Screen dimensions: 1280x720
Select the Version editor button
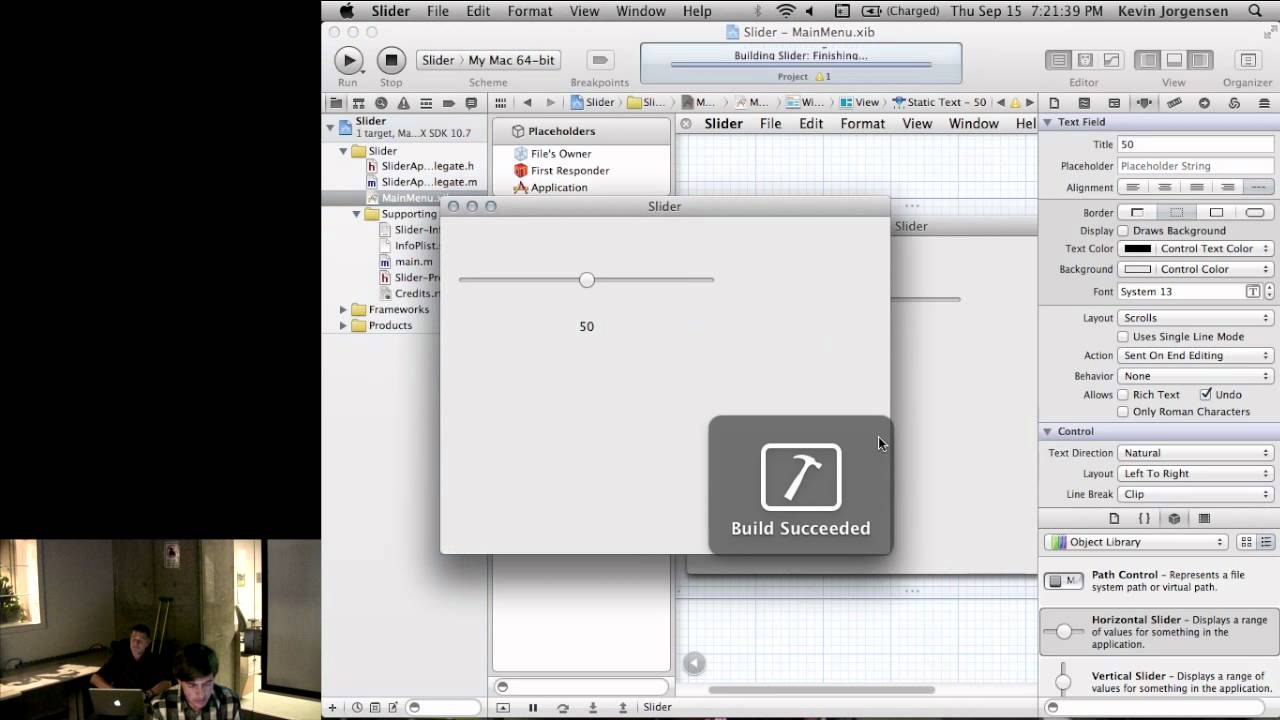tap(1111, 60)
